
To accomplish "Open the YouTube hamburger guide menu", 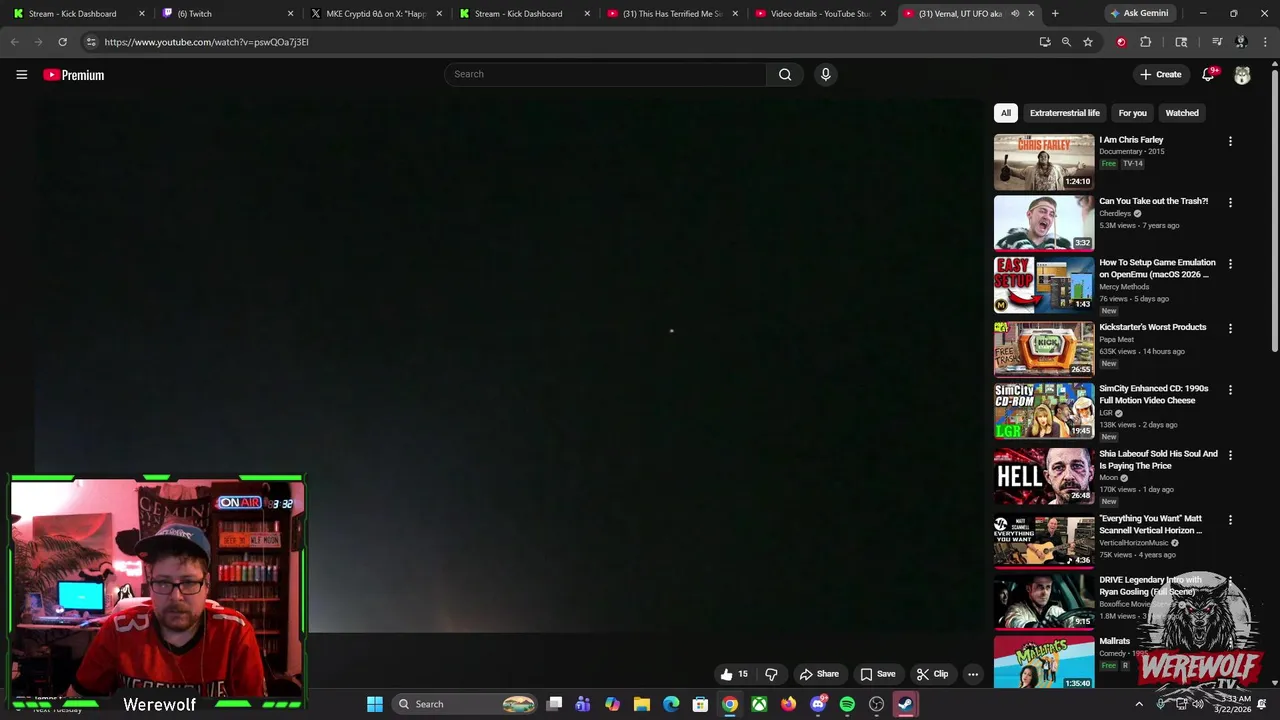I will point(21,75).
